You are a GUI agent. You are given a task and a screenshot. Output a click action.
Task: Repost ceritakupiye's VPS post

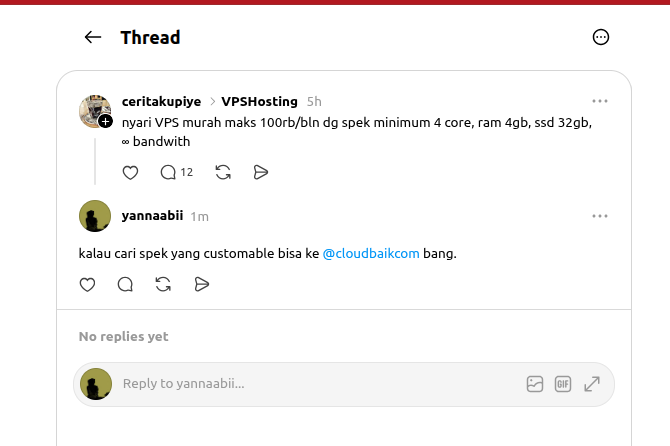(223, 173)
